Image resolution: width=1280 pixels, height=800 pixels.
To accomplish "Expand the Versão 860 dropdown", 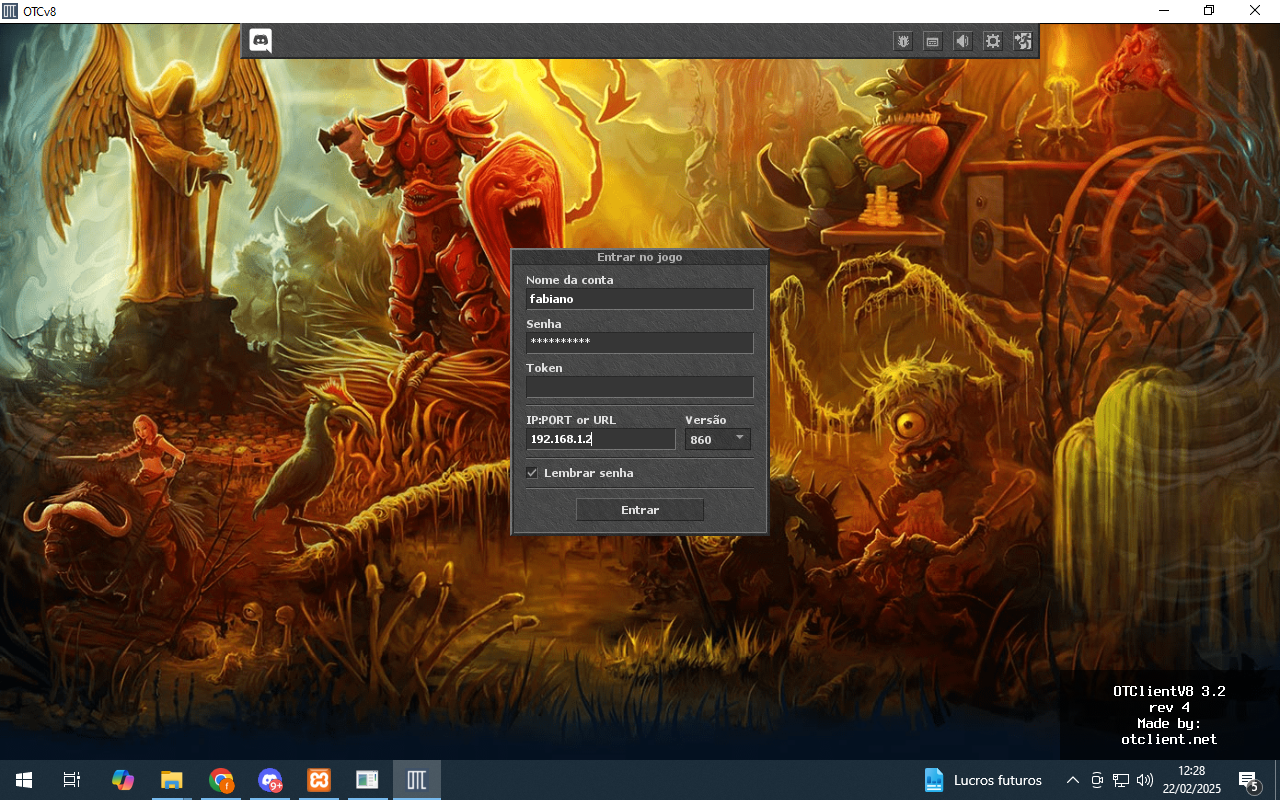I will [x=718, y=439].
